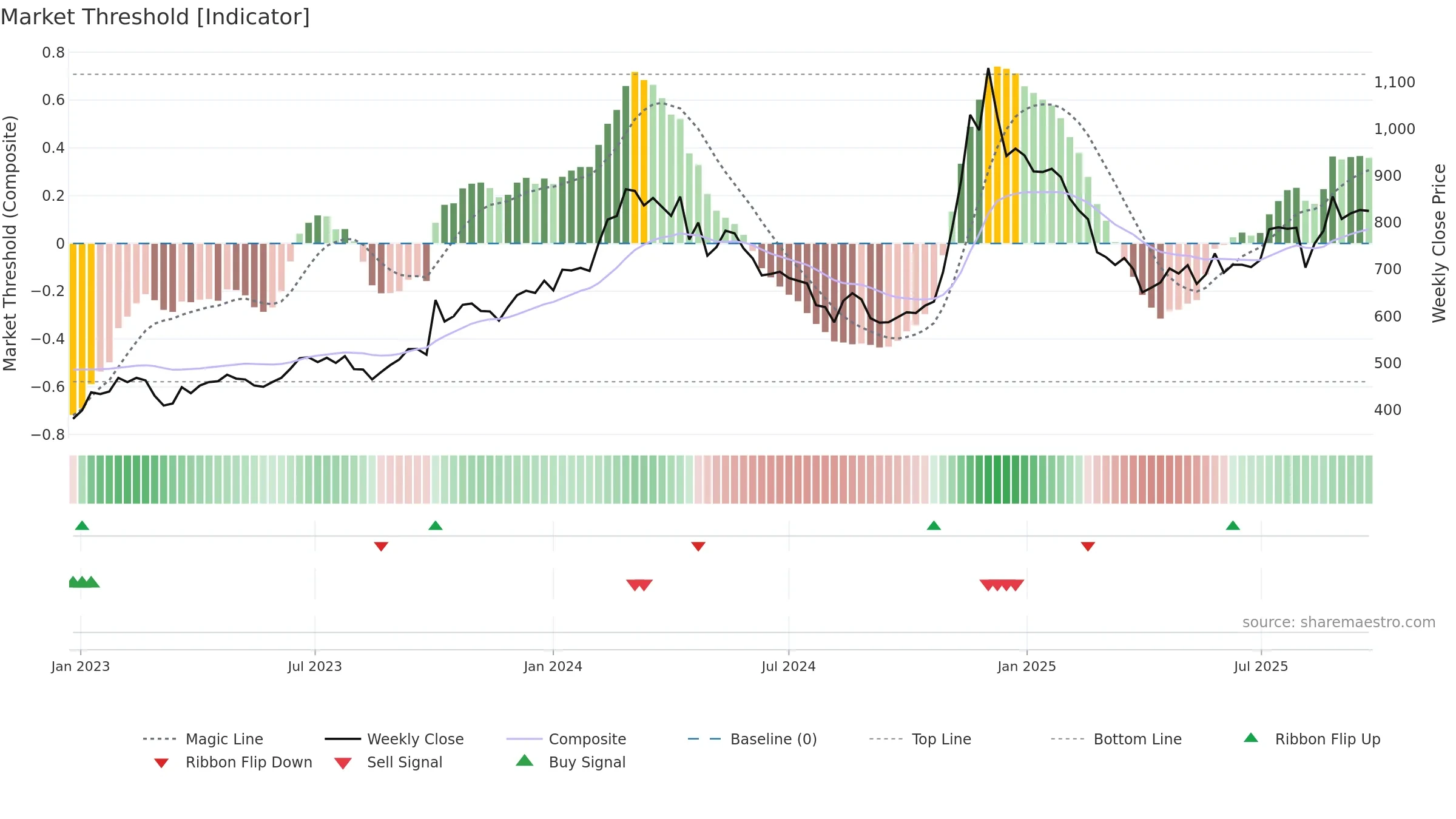Click the sell signal cluster near Dec 2024
The image size is (1456, 819).
click(x=1002, y=585)
